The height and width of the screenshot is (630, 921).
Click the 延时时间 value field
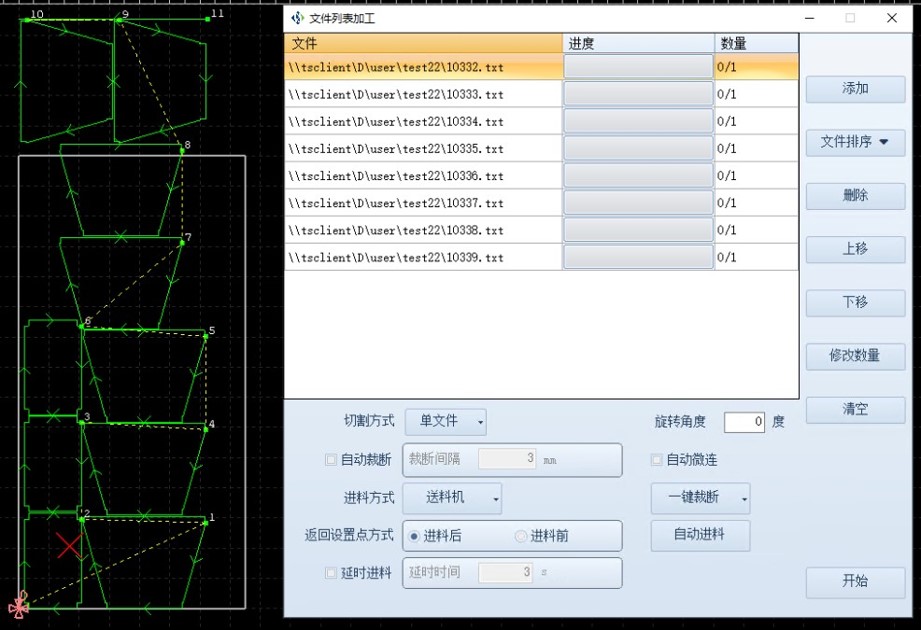[x=505, y=572]
